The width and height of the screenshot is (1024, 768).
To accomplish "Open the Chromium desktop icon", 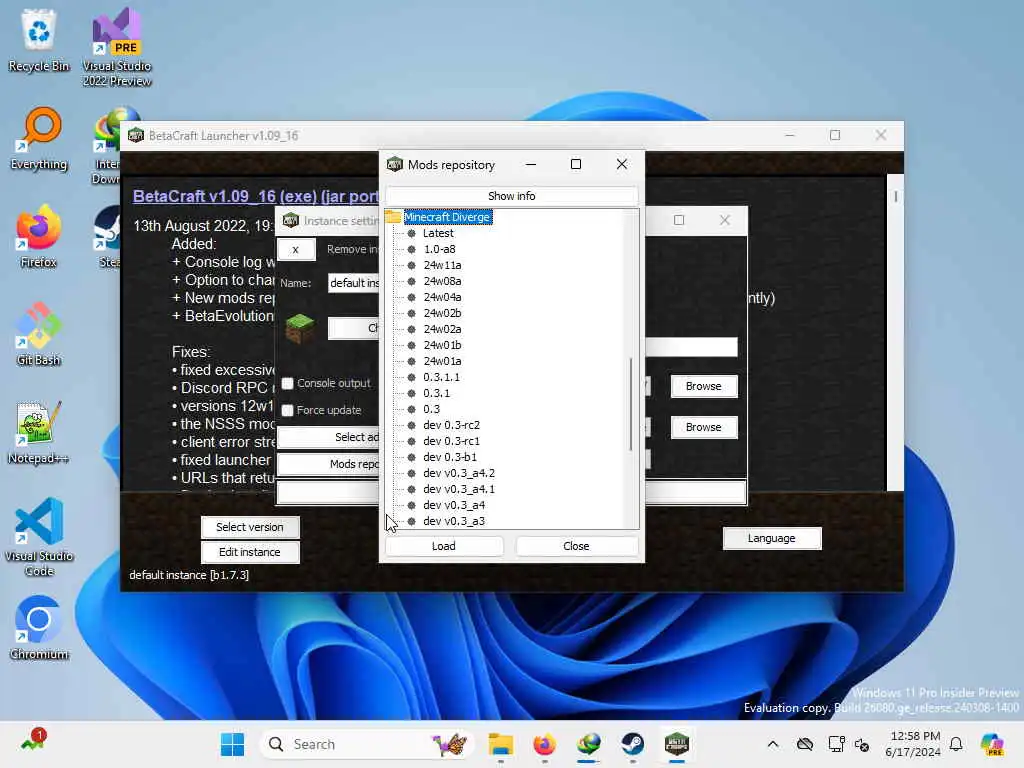I will pos(39,628).
